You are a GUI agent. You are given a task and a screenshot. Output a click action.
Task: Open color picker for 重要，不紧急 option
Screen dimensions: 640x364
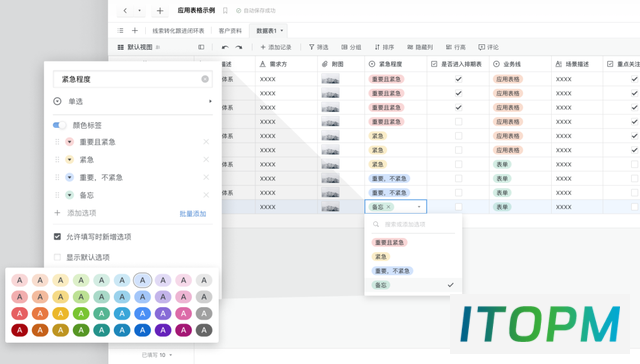tap(69, 178)
